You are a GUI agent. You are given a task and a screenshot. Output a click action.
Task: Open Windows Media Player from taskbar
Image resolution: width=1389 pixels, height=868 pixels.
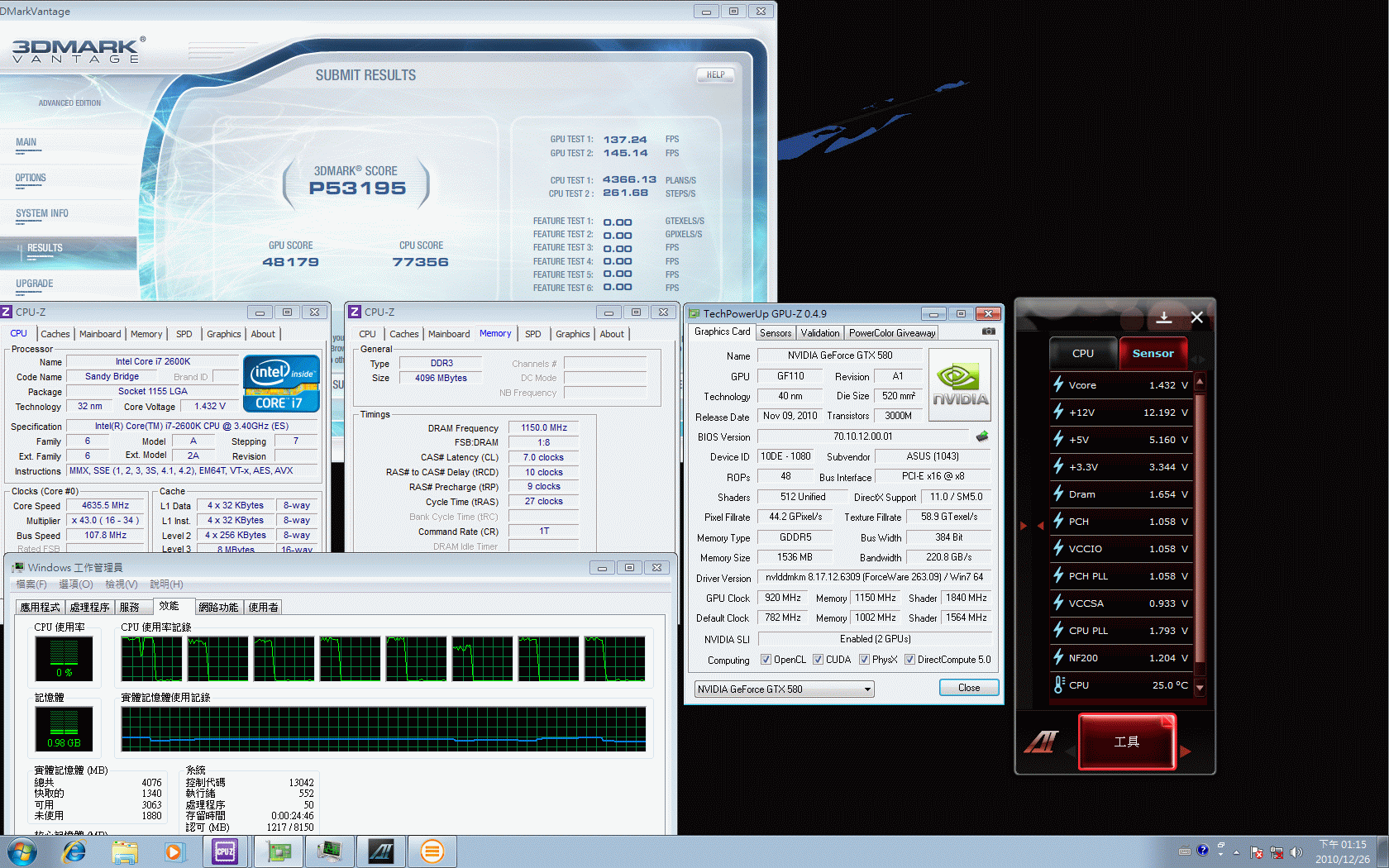click(x=174, y=851)
